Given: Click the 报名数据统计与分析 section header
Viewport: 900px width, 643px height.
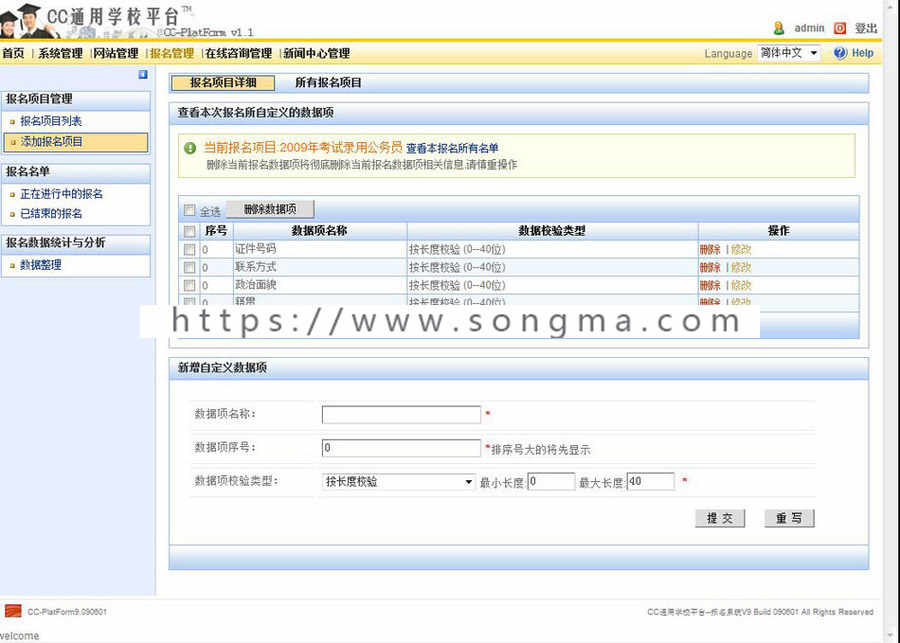Looking at the screenshot, I should tap(76, 243).
